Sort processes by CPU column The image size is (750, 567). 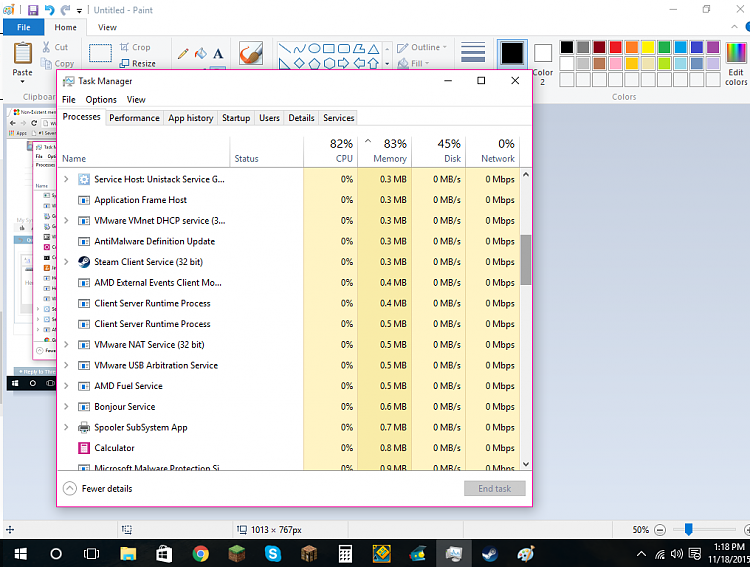coord(331,151)
